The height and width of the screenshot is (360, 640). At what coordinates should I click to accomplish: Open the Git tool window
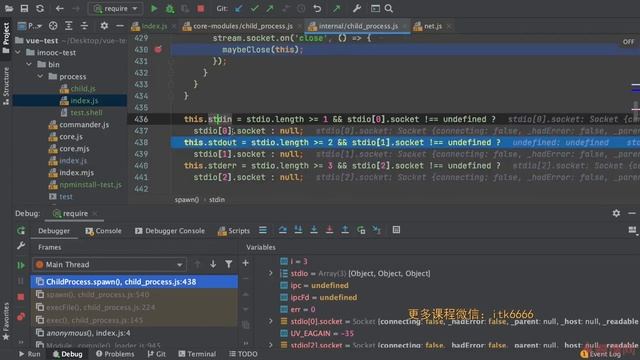click(x=157, y=354)
